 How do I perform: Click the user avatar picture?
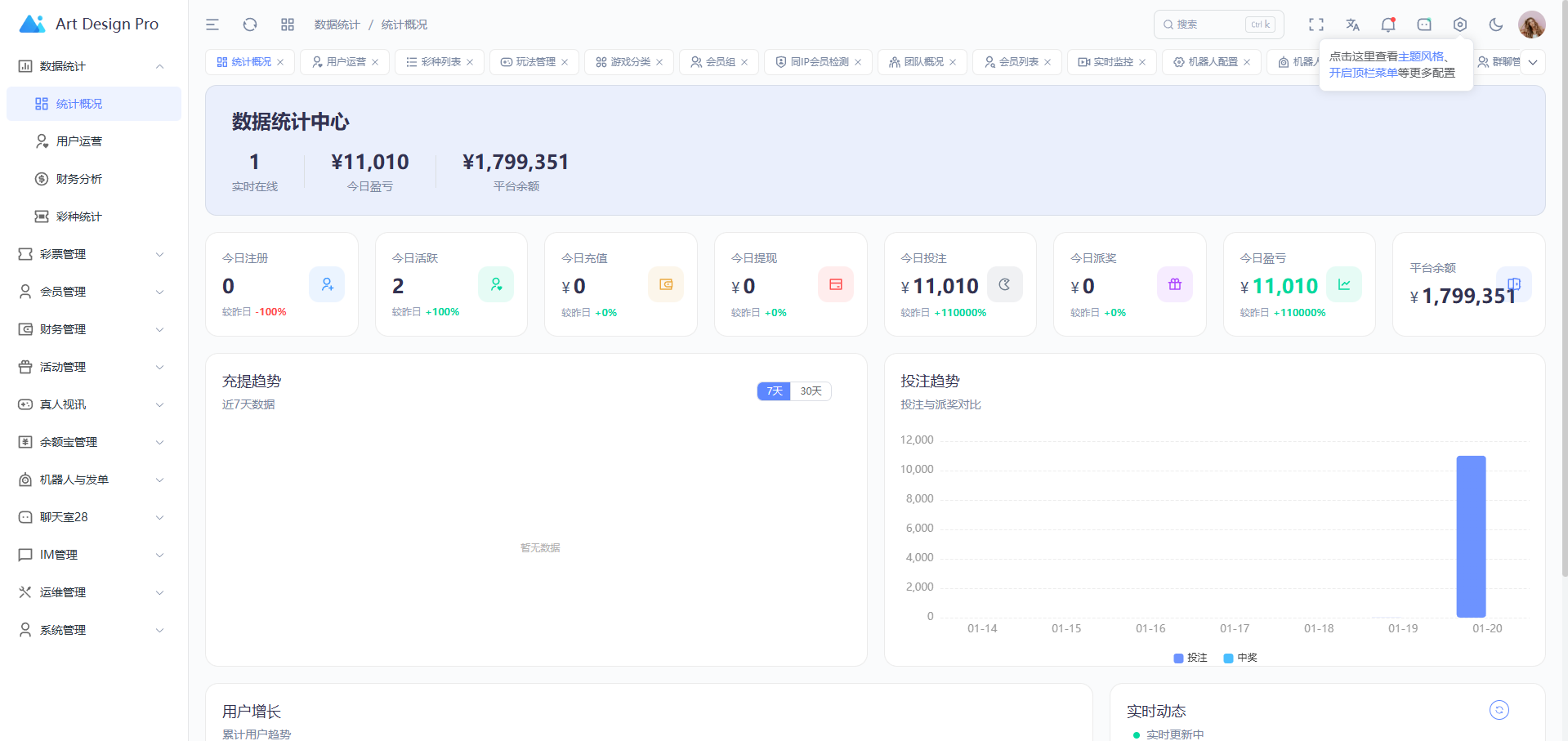coord(1531,25)
